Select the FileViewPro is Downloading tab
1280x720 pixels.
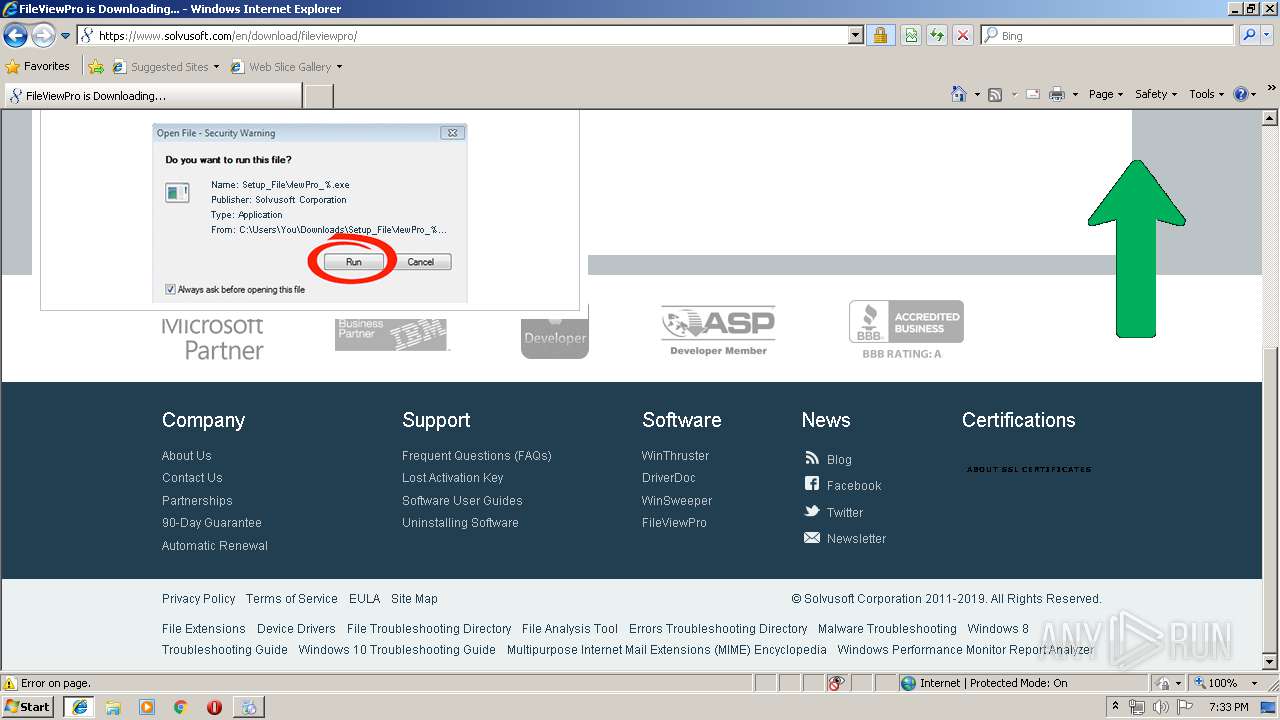pyautogui.click(x=152, y=96)
